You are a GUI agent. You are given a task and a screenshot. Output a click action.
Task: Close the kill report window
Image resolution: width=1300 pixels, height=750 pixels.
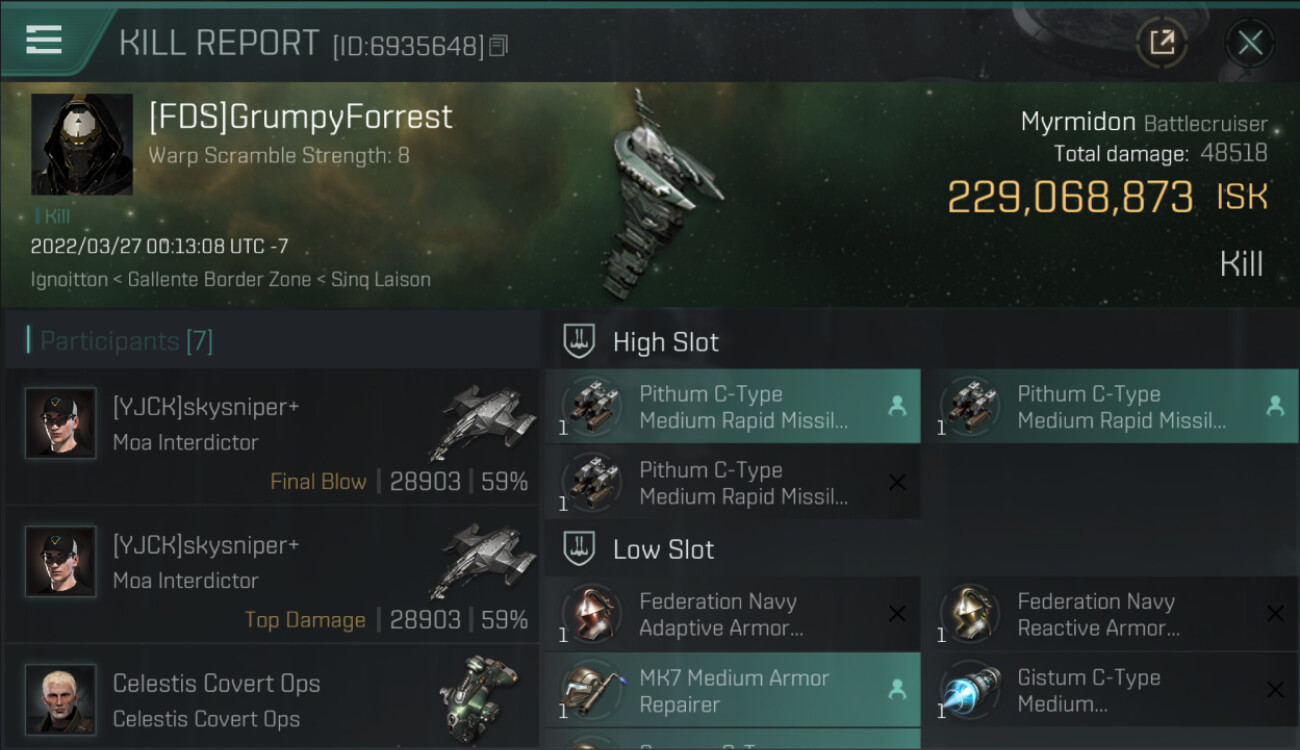click(x=1250, y=42)
